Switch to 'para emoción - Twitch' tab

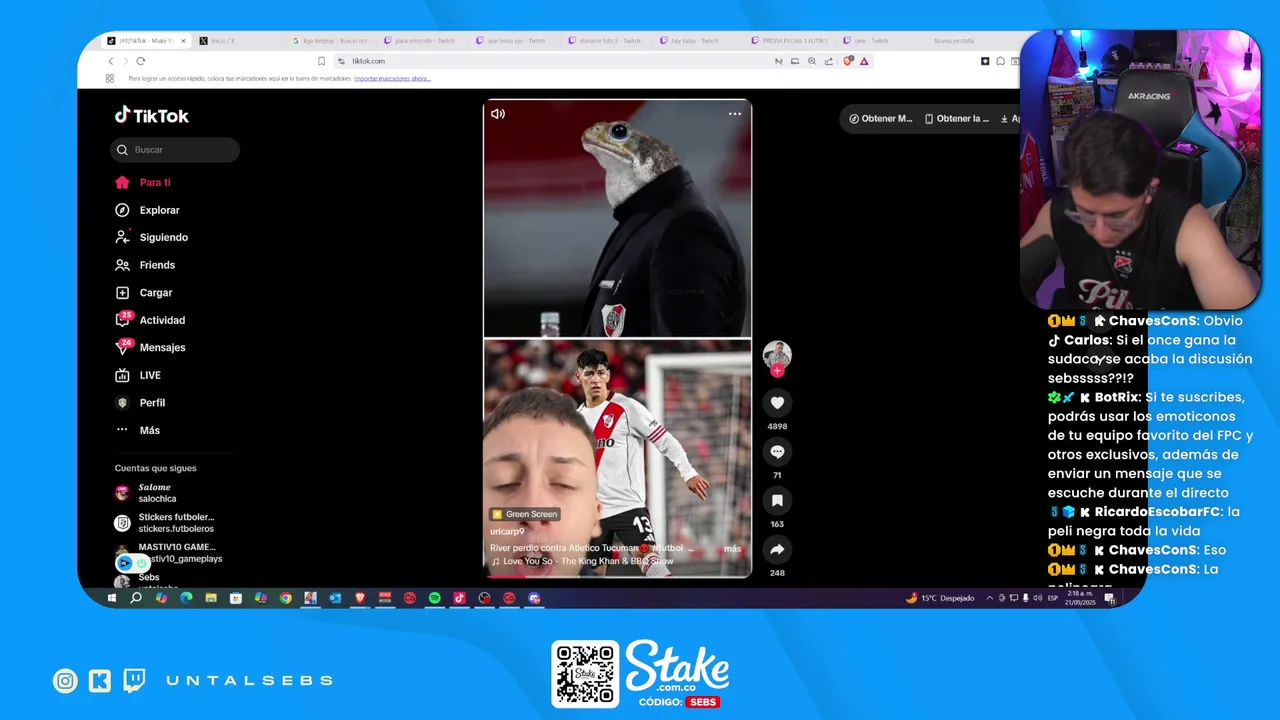[x=422, y=41]
